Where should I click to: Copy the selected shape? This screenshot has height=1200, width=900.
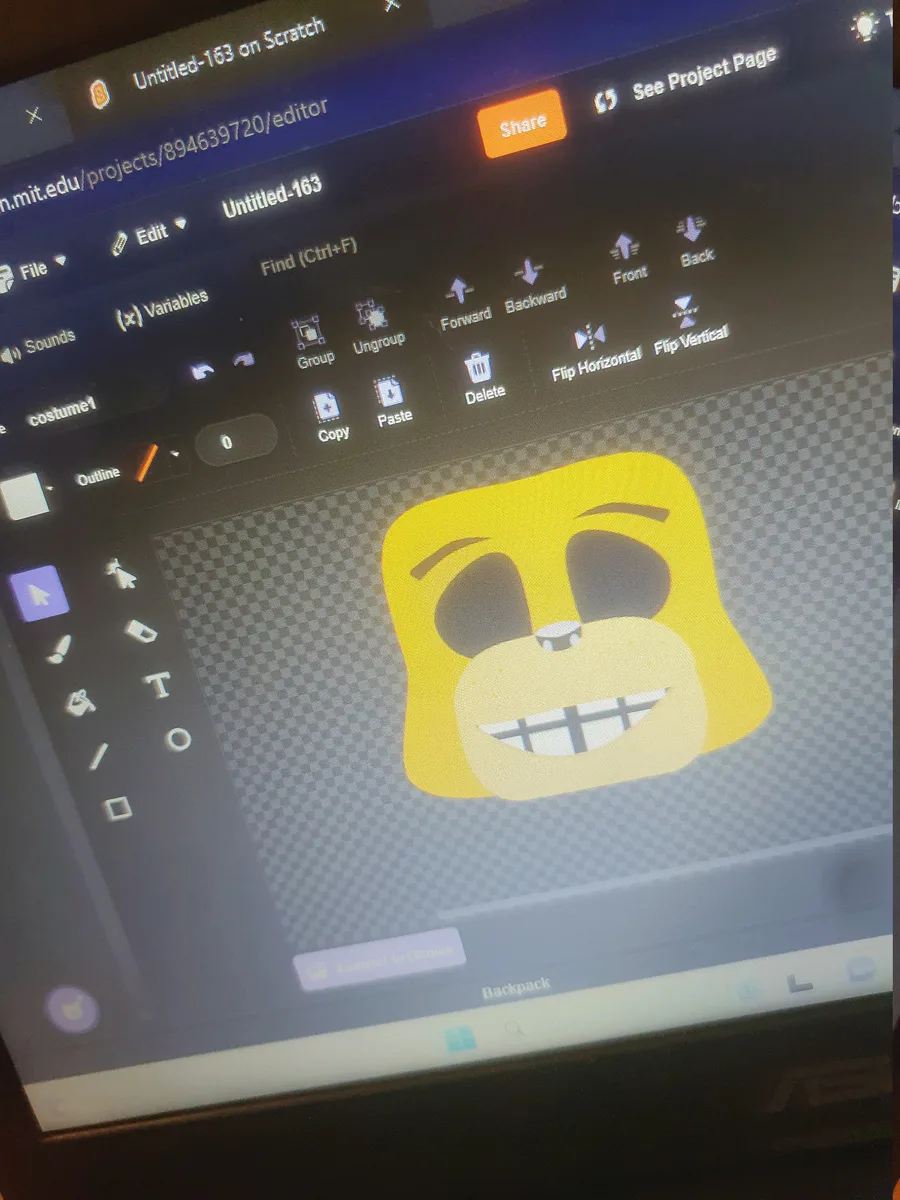[x=331, y=418]
